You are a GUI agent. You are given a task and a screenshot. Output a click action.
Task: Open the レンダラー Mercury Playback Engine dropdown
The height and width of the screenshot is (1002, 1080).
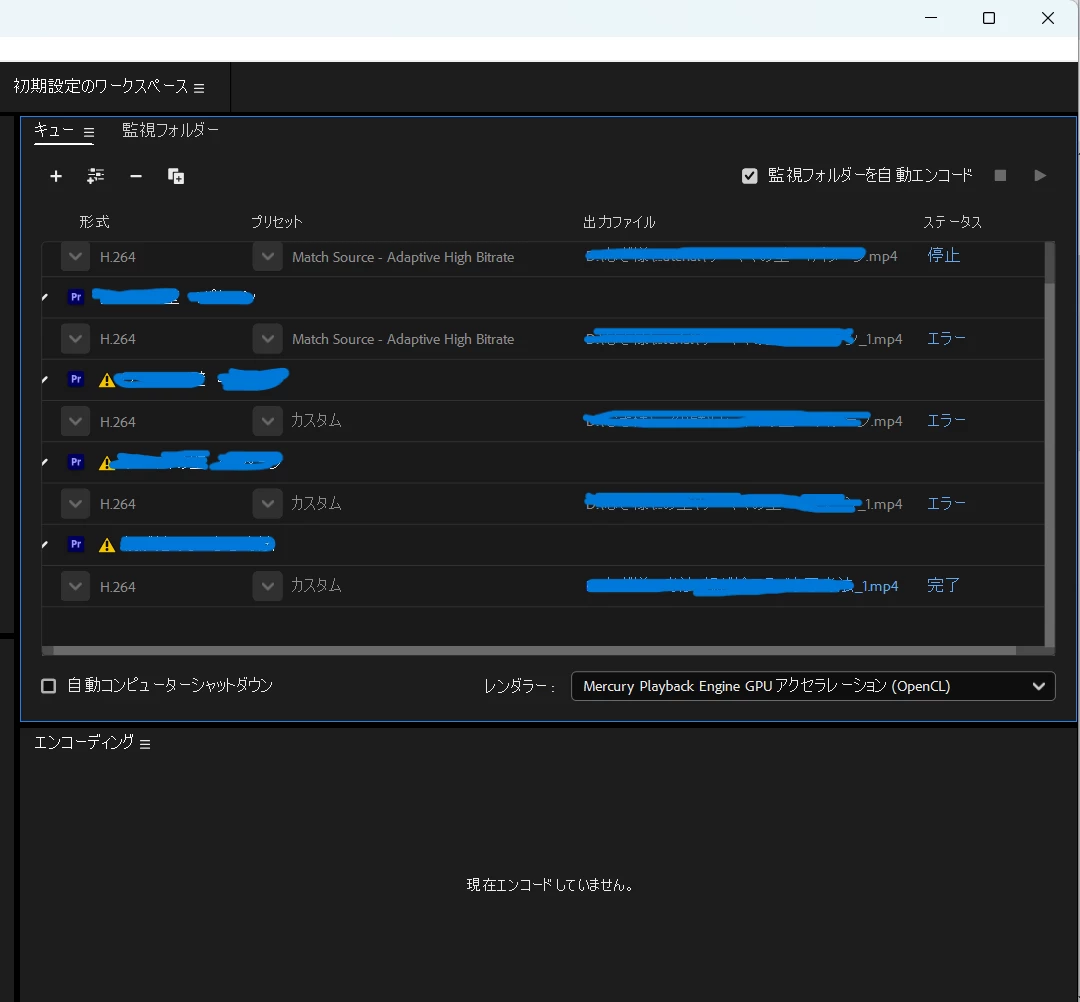(x=813, y=686)
